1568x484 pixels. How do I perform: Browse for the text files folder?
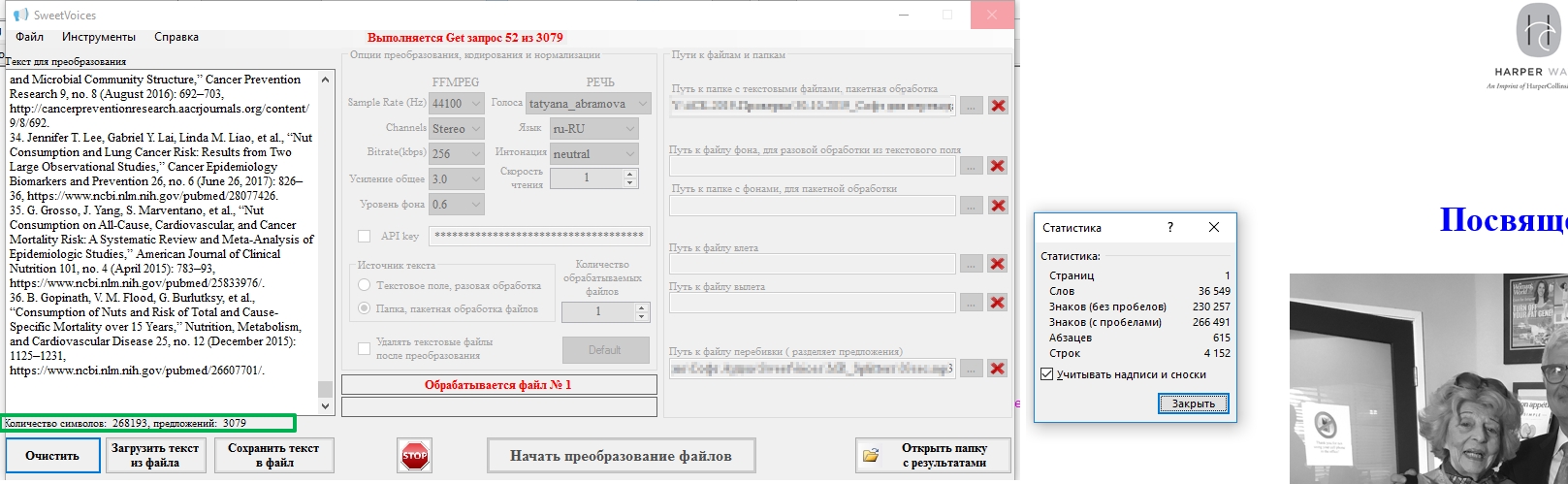pyautogui.click(x=971, y=106)
